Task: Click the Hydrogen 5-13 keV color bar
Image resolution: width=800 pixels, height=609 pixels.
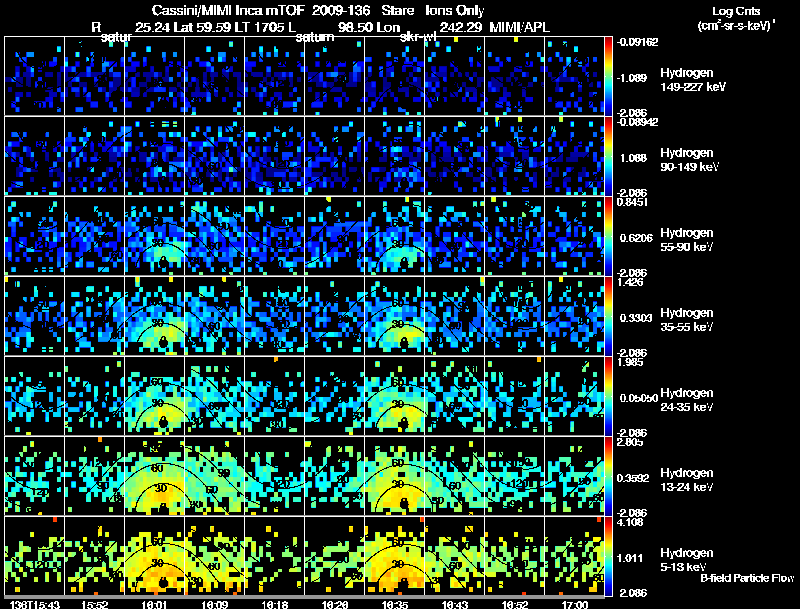Action: click(608, 556)
